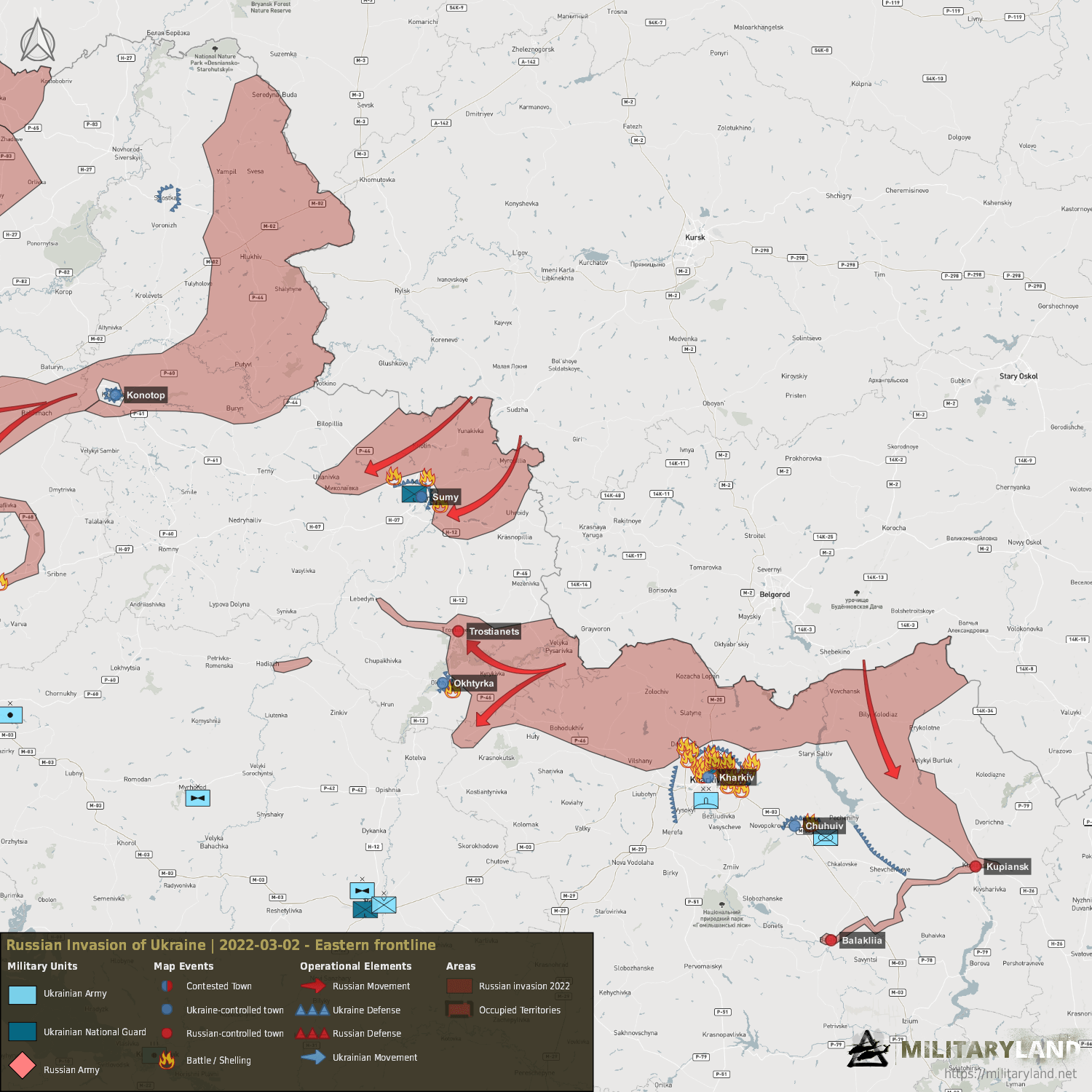Click the Areas legend heading
1092x1092 pixels.
point(461,966)
